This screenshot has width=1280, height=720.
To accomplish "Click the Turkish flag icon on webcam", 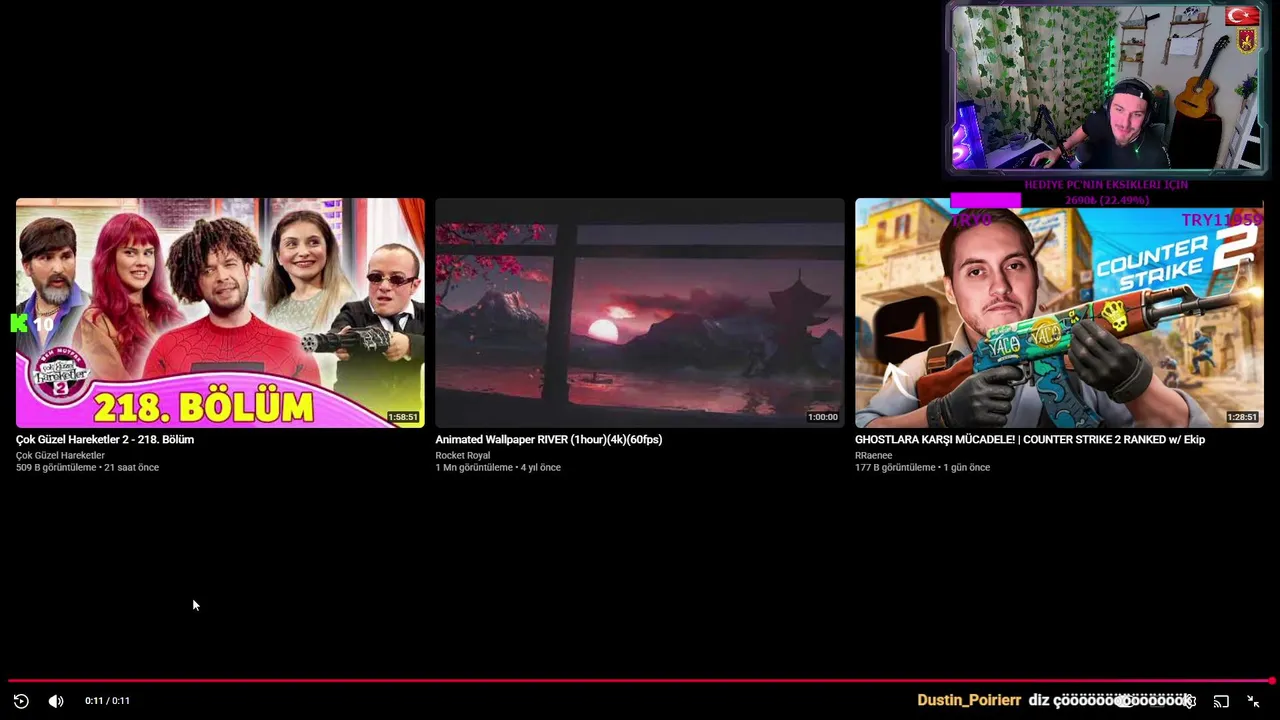I will click(1242, 16).
